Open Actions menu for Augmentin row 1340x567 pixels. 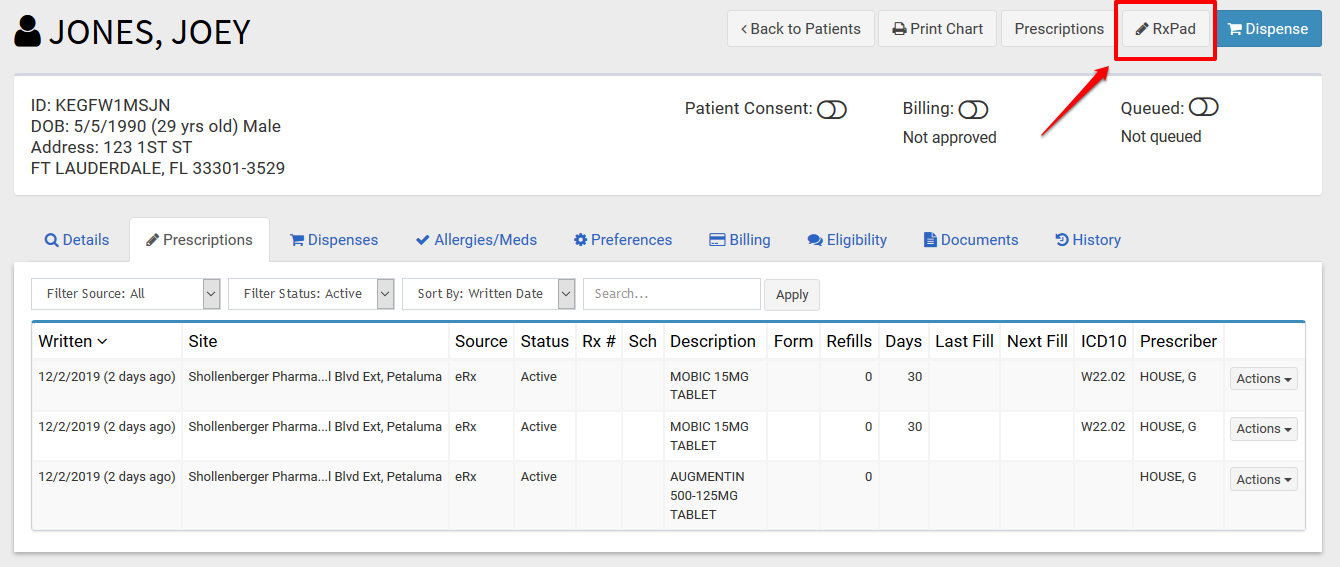[1263, 480]
